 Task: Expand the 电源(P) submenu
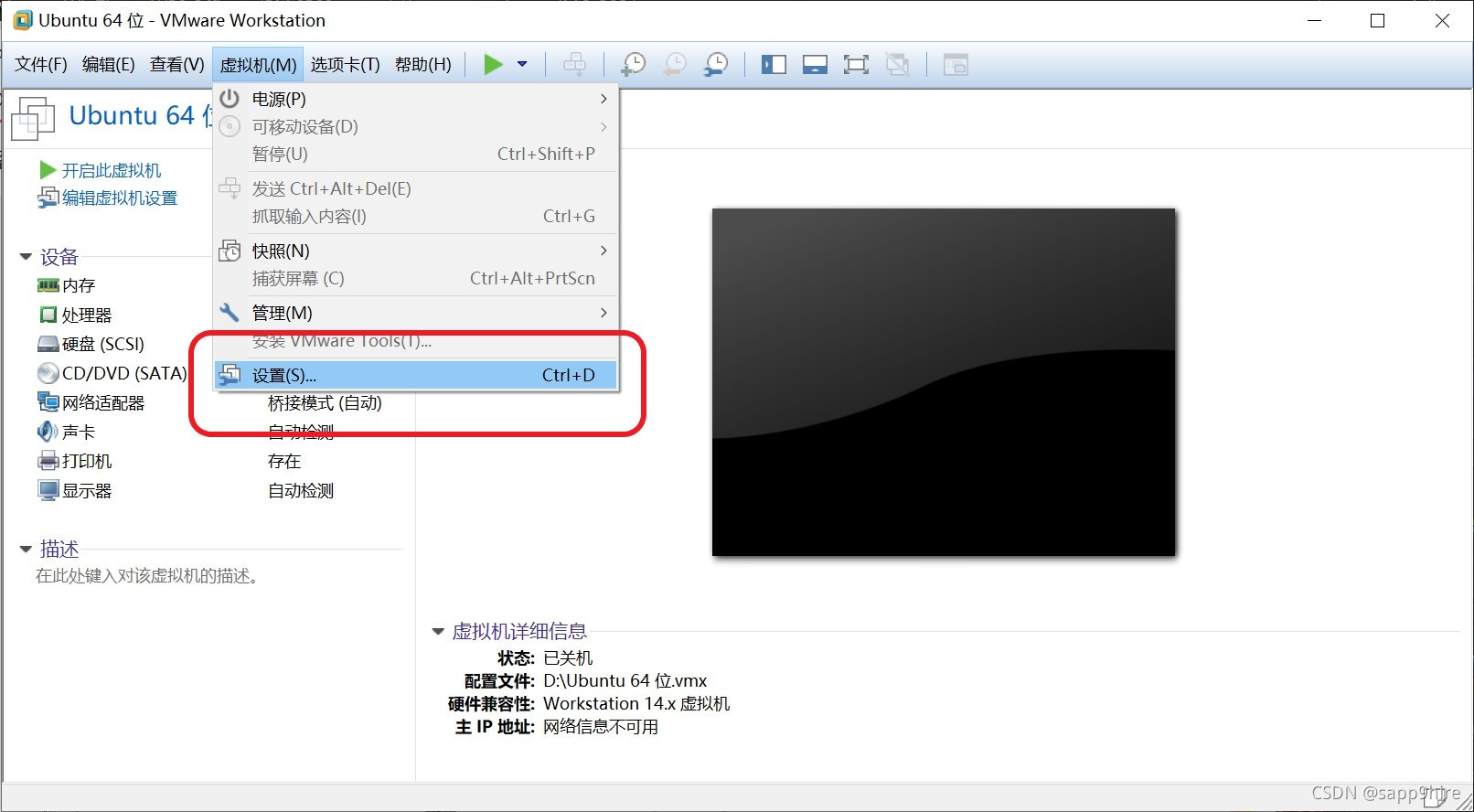(x=416, y=99)
